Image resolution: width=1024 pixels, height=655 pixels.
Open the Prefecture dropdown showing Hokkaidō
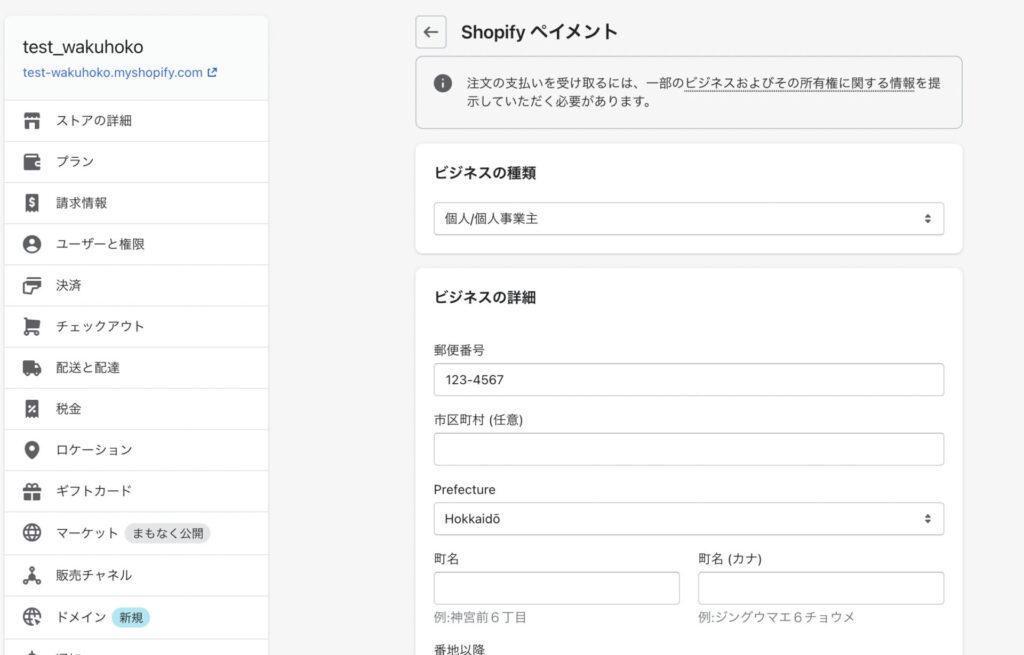(688, 519)
